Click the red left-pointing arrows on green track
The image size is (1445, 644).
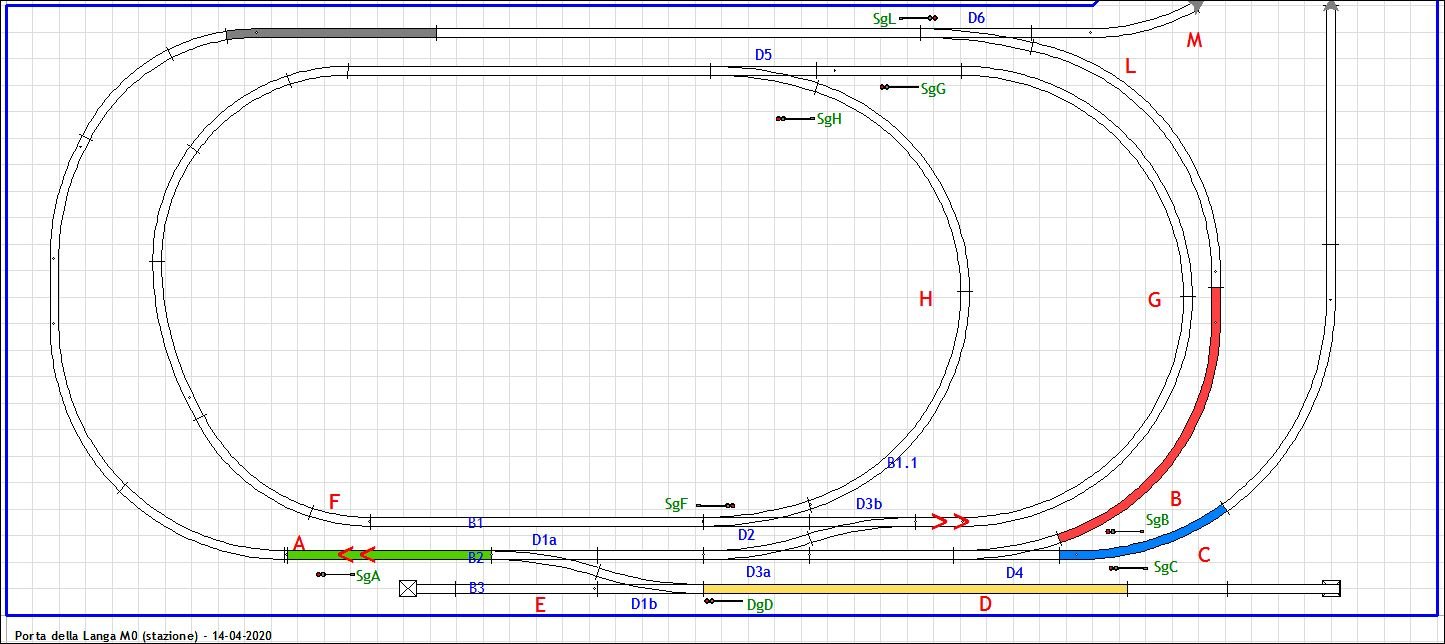356,554
